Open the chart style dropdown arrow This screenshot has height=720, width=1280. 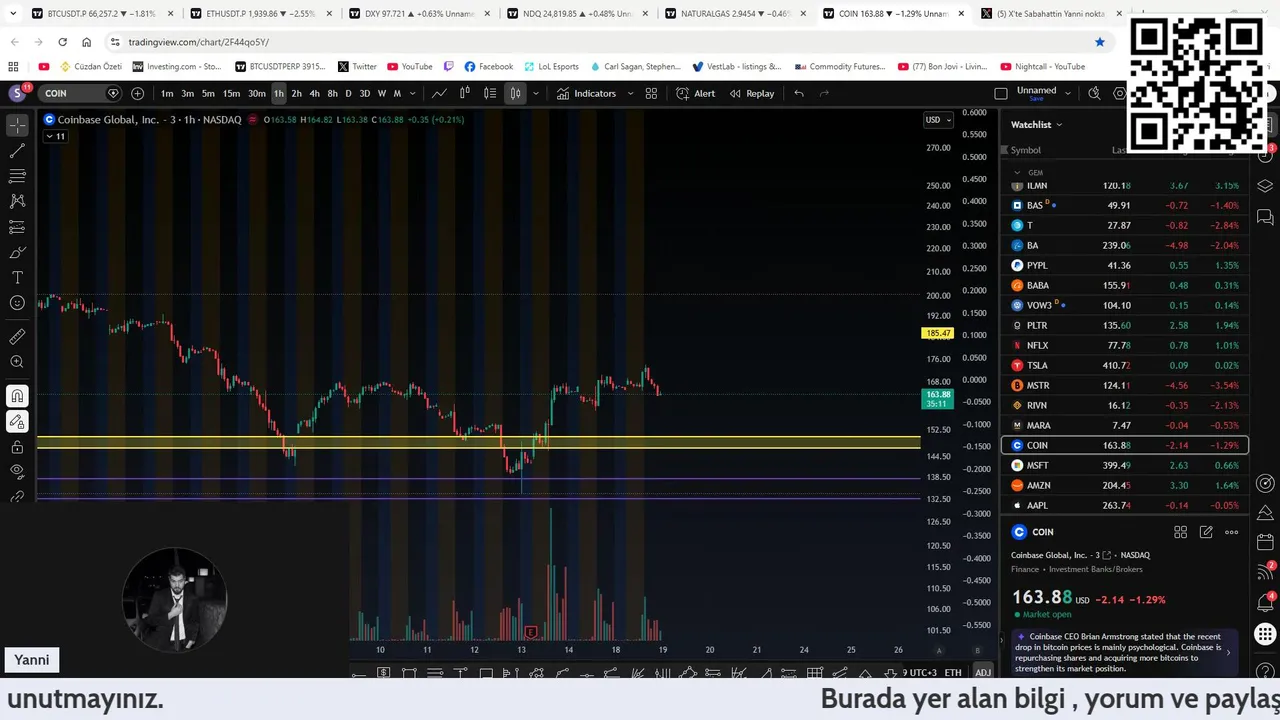[x=536, y=93]
